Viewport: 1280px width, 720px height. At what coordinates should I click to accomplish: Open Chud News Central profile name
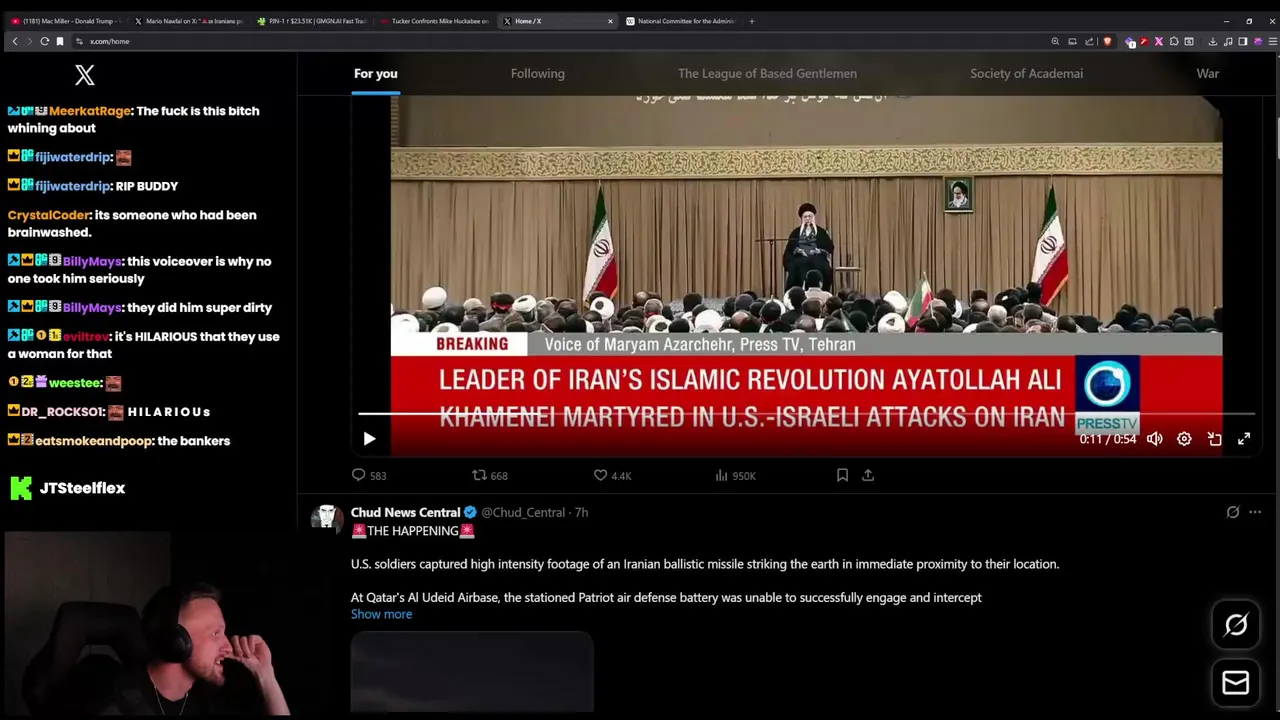405,512
